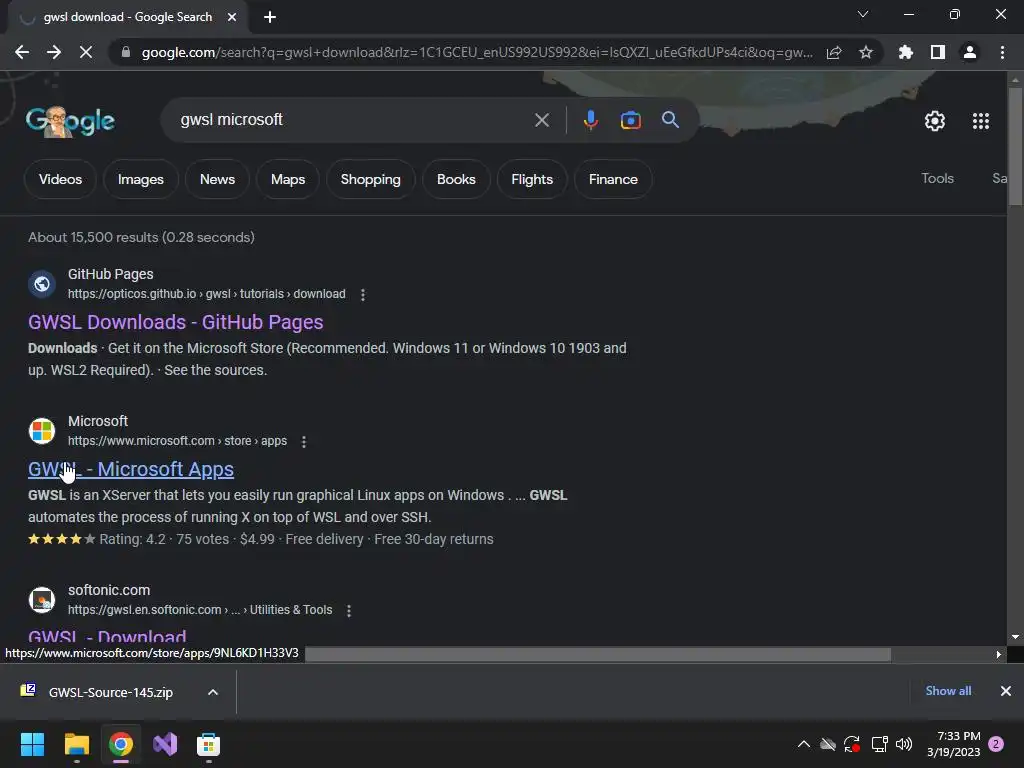Switch to Maps results
This screenshot has width=1024, height=768.
(x=288, y=180)
